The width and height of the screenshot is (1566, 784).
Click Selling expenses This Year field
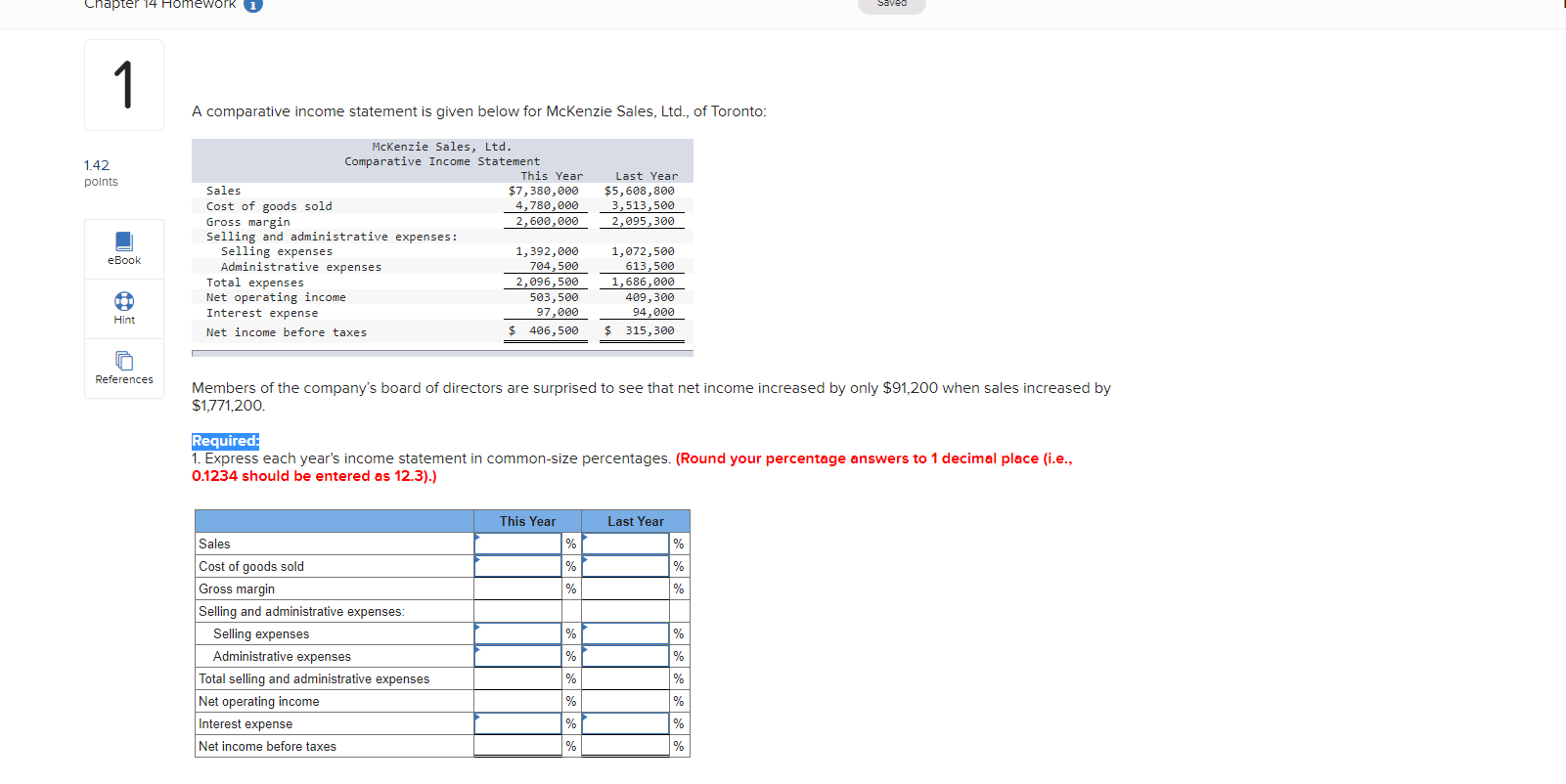[517, 633]
